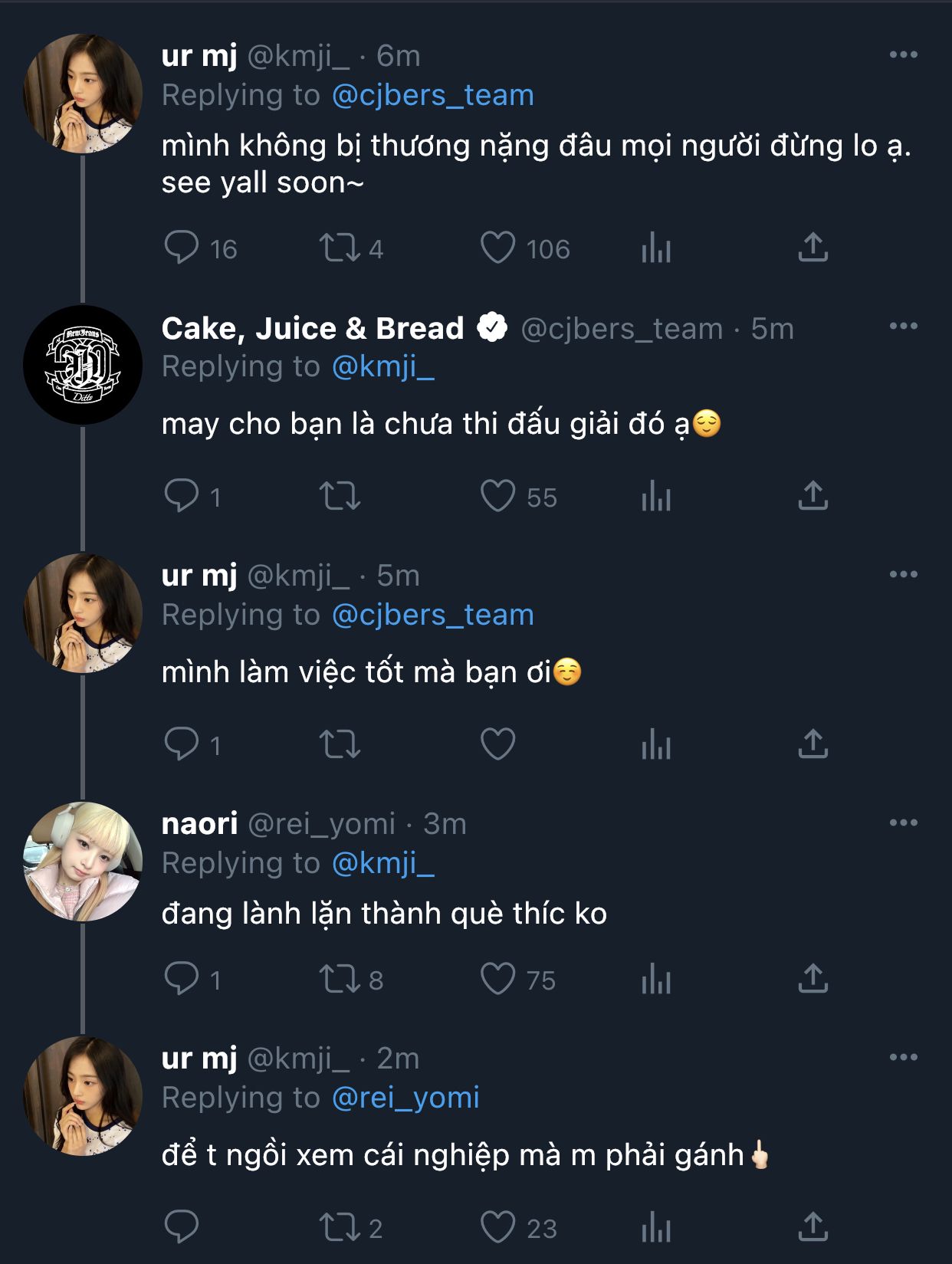Click the @kmji_ mention in naori's reply

tap(382, 863)
